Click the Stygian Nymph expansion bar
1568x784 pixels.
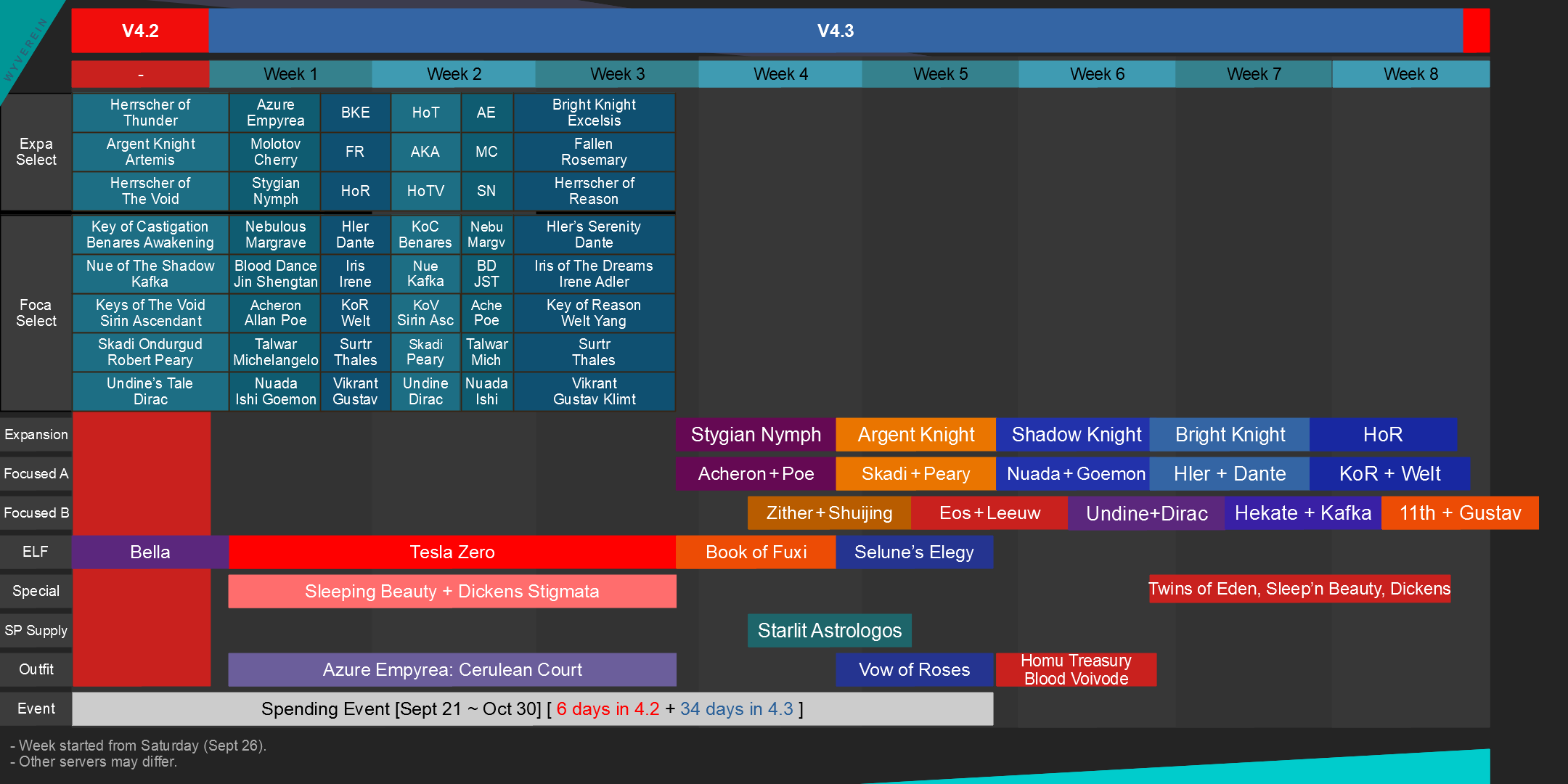coord(756,434)
